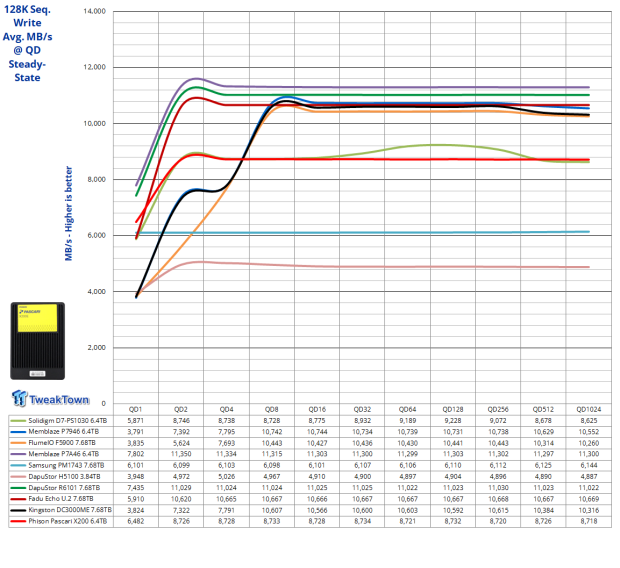Click the 'MB/s - Higher is better' axis label
The image size is (620, 568).
tap(69, 214)
